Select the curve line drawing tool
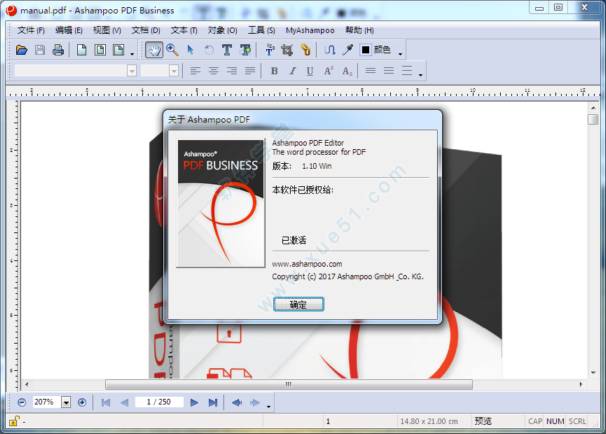Screen dimensions: 606x434 point(330,50)
